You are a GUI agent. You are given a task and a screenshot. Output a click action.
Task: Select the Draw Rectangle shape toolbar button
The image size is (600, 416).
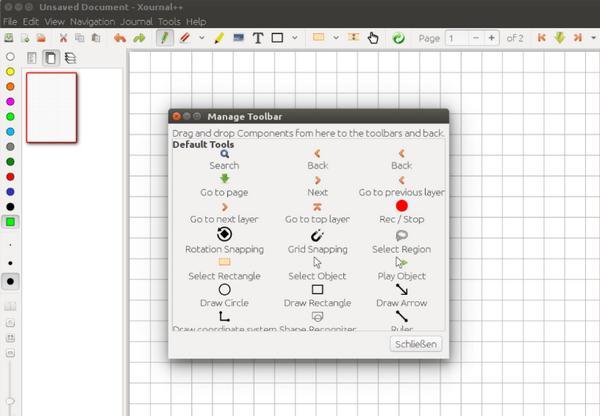point(277,38)
